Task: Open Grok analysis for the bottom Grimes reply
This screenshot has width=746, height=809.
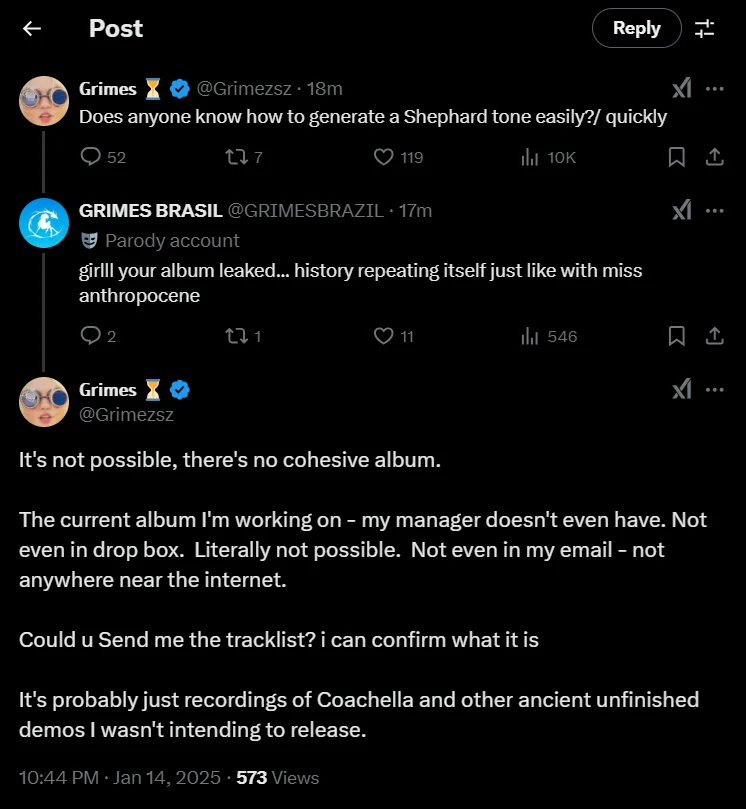Action: click(x=682, y=390)
